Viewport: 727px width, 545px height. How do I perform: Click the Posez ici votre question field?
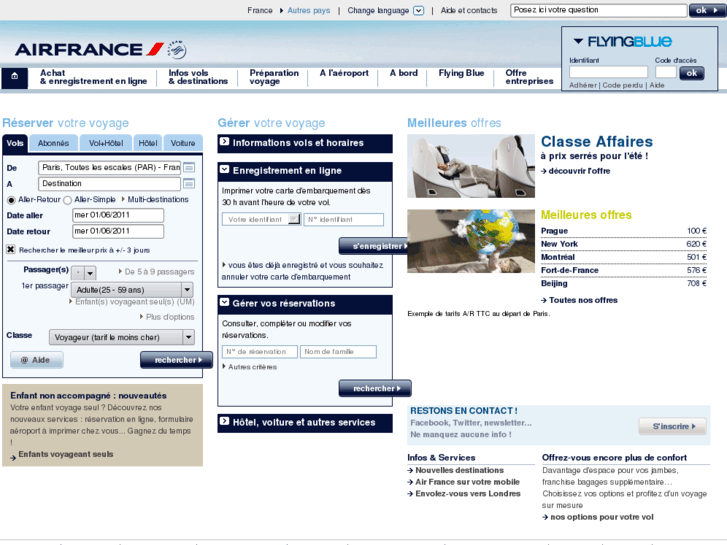point(599,10)
